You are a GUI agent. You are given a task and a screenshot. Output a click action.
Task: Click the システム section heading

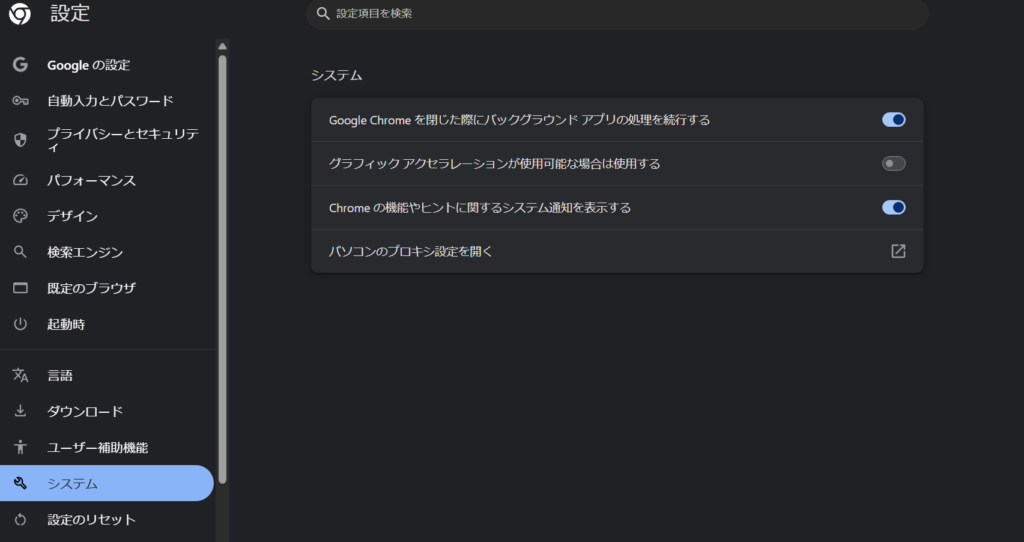pos(336,75)
